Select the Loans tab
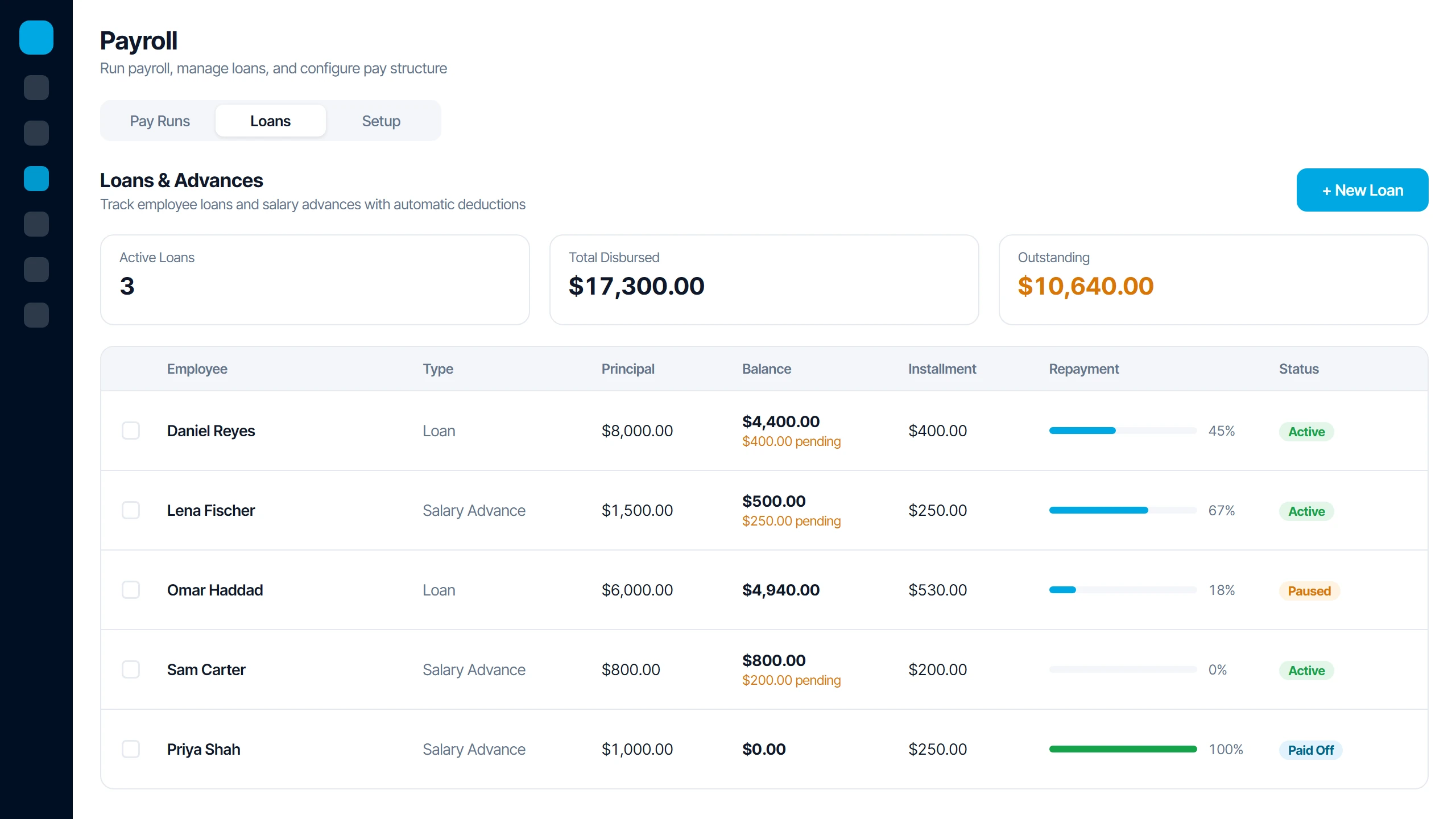1456x819 pixels. point(271,121)
